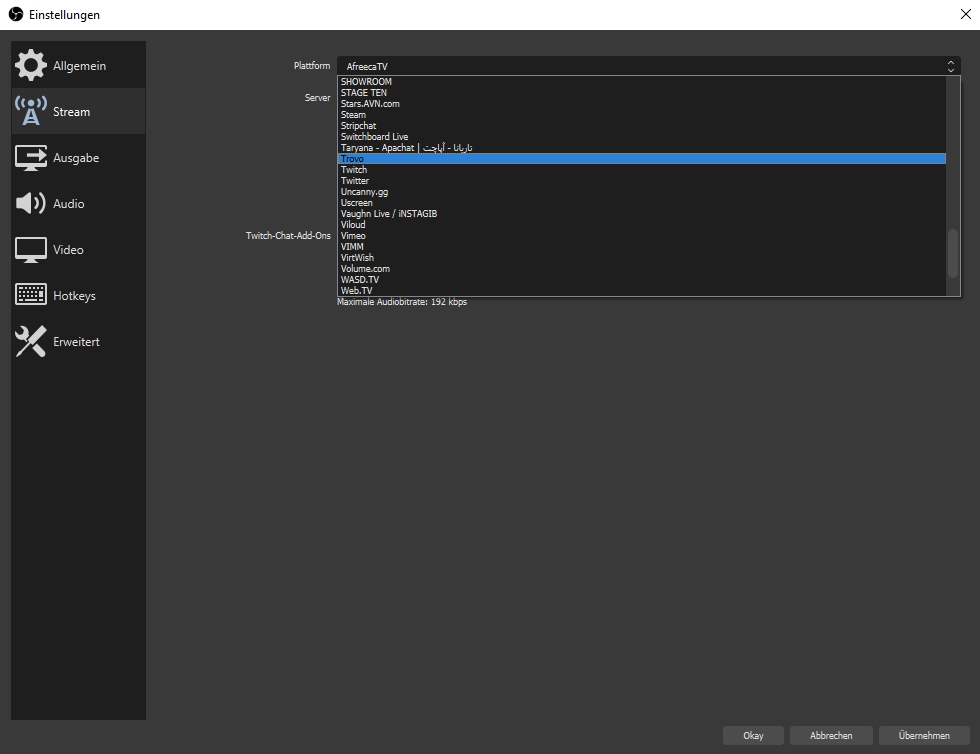Open the Video monitor icon

coord(31,250)
